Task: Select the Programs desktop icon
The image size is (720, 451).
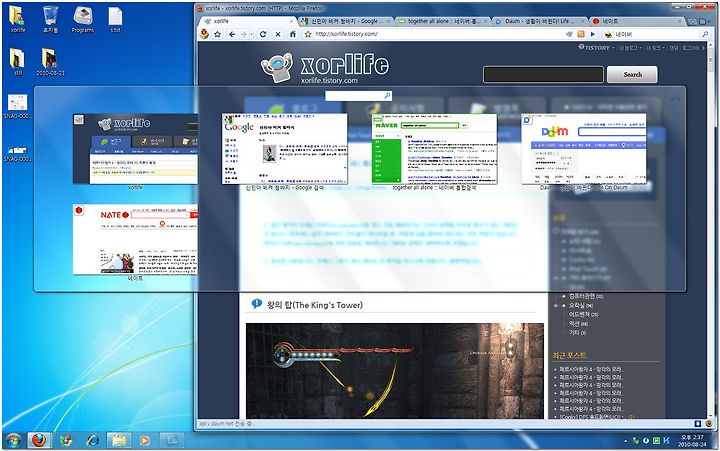Action: coord(83,20)
